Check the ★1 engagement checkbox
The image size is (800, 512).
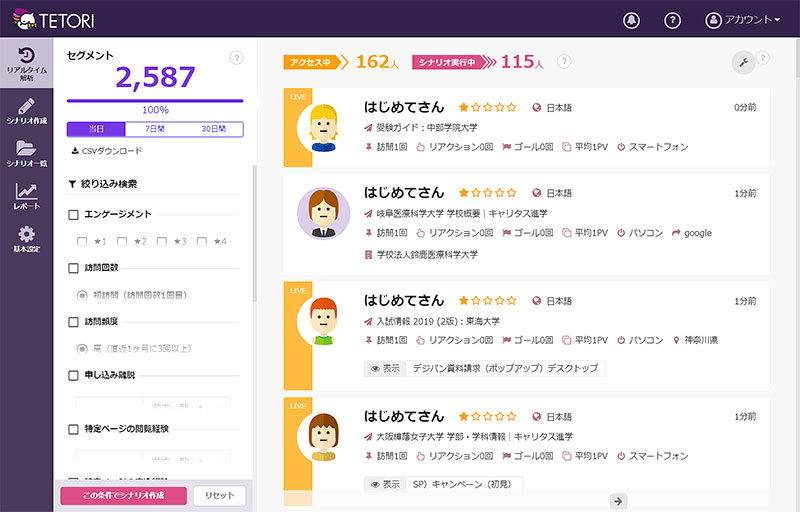82,242
